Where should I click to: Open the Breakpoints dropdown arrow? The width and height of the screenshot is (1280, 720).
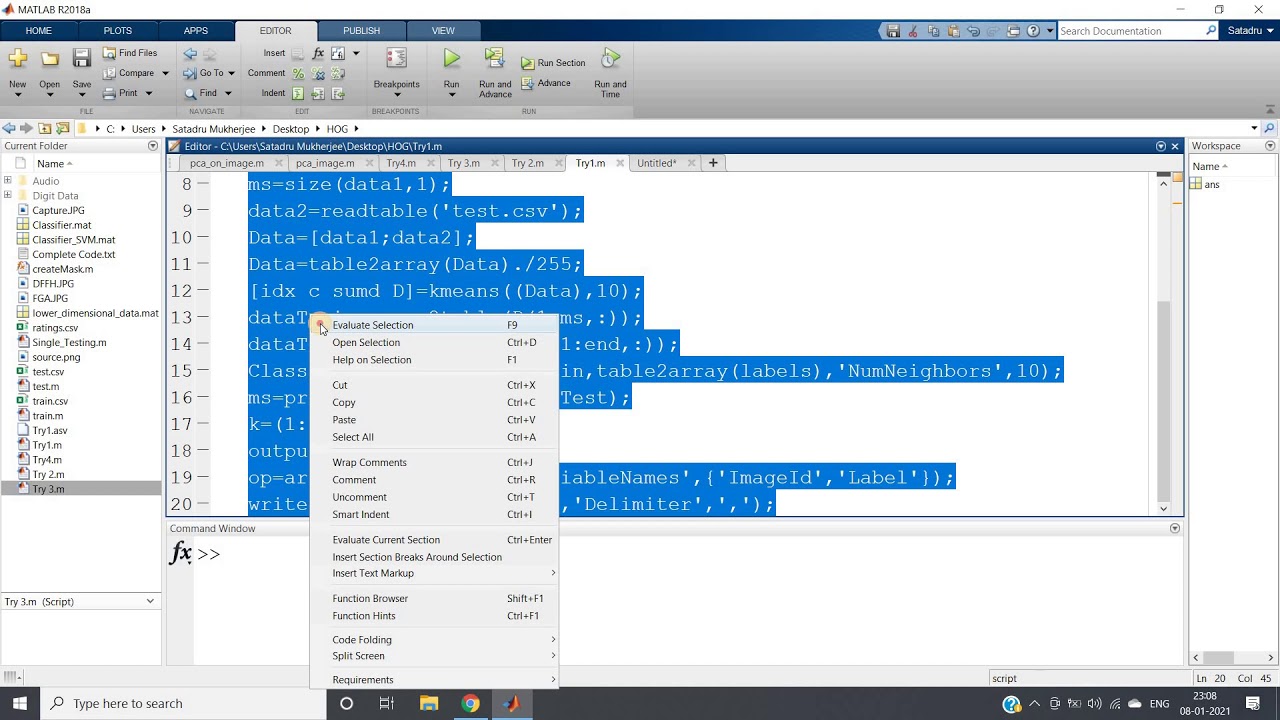pos(396,95)
